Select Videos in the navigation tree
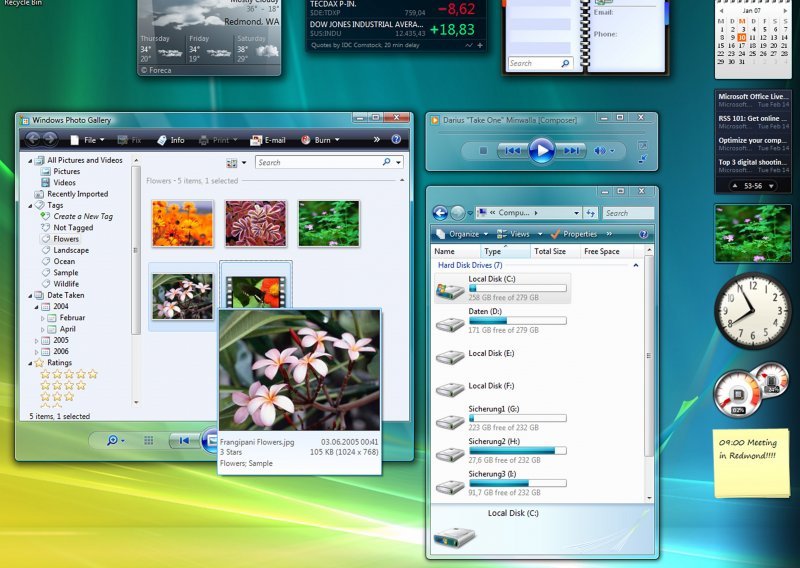The height and width of the screenshot is (568, 800). (64, 183)
